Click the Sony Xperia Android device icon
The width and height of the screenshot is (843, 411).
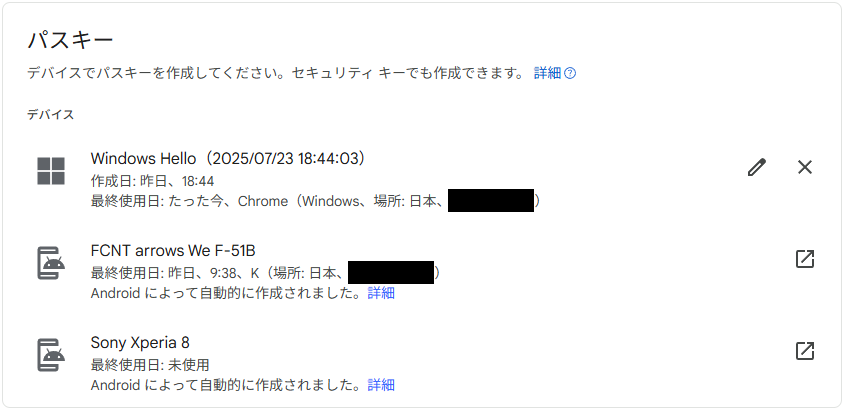pyautogui.click(x=51, y=355)
